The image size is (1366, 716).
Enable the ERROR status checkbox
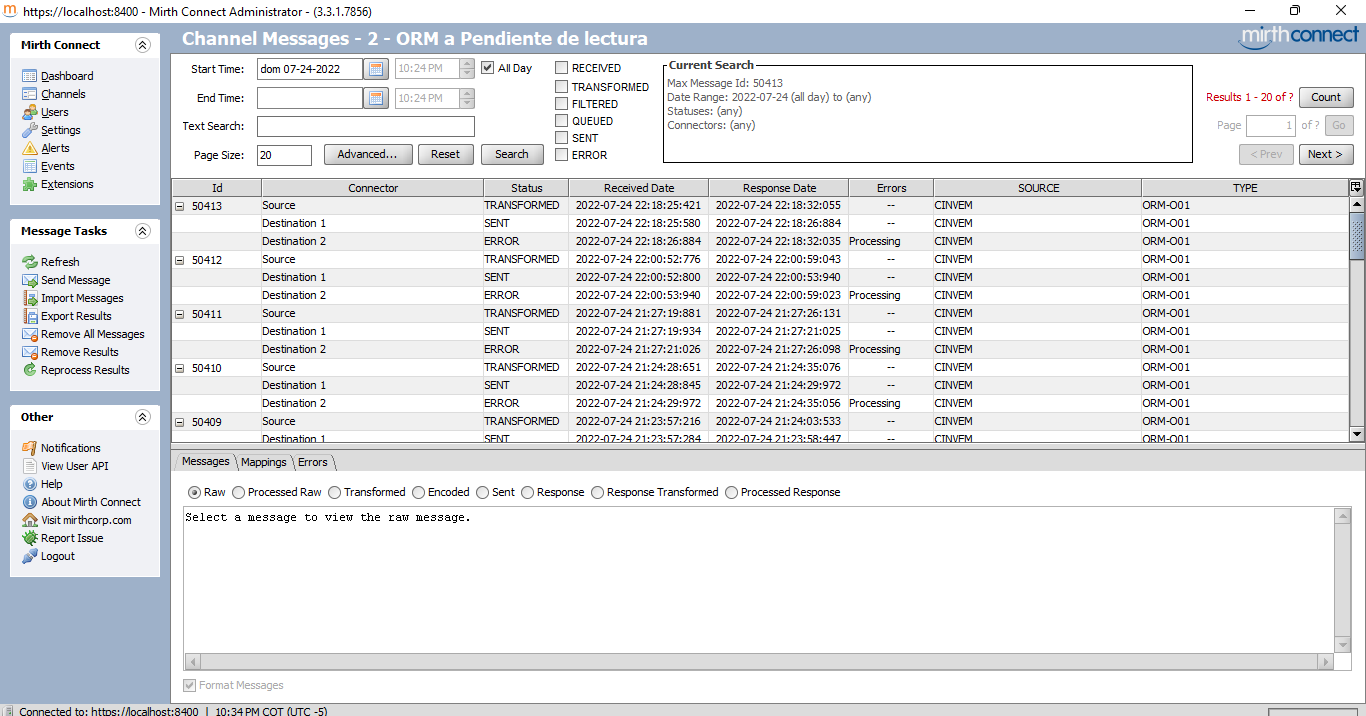point(562,155)
